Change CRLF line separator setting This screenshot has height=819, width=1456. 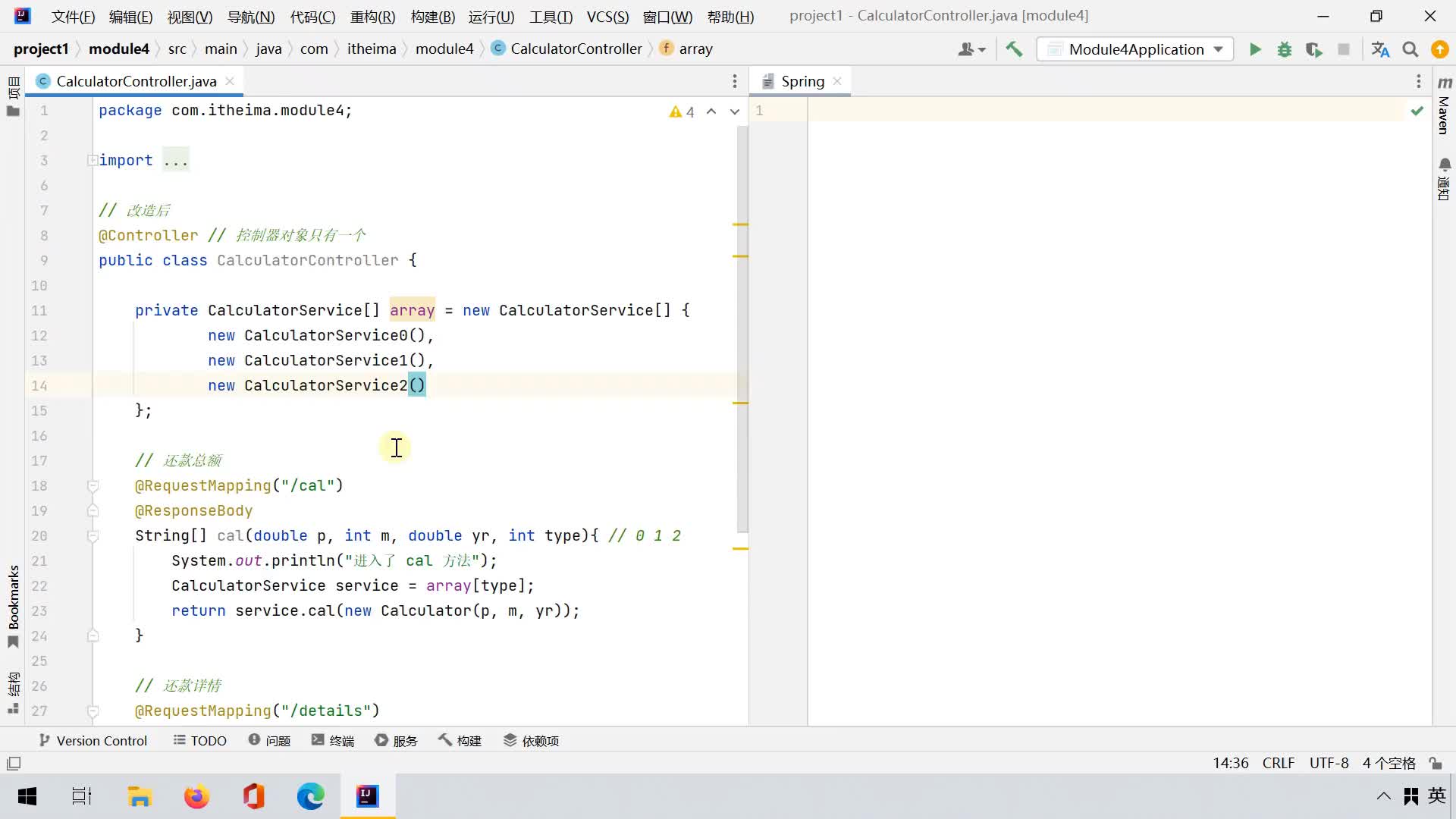click(x=1278, y=763)
